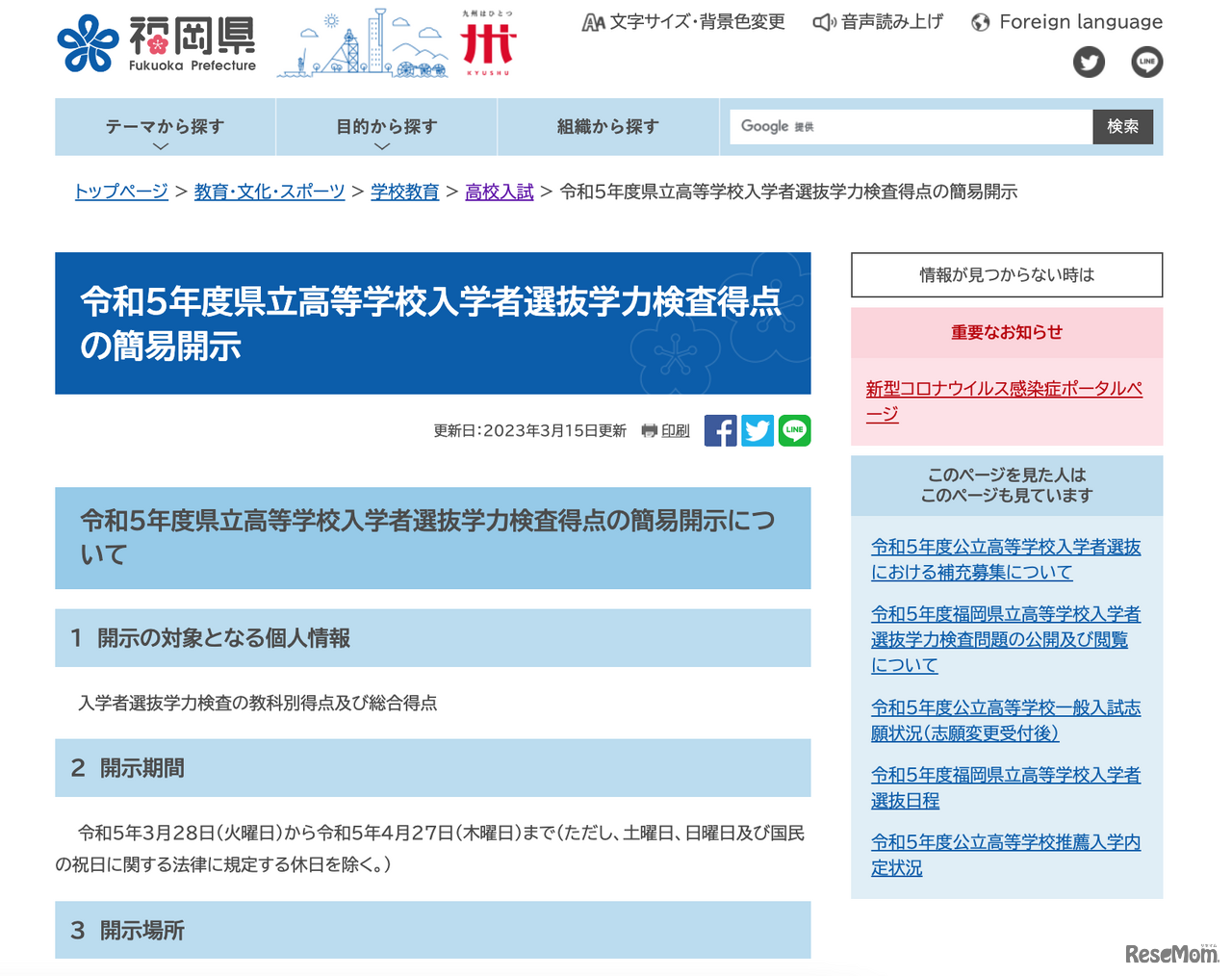The image size is (1232, 976).
Task: Click the Aa icon beside 文字サイズ
Action: [x=593, y=22]
